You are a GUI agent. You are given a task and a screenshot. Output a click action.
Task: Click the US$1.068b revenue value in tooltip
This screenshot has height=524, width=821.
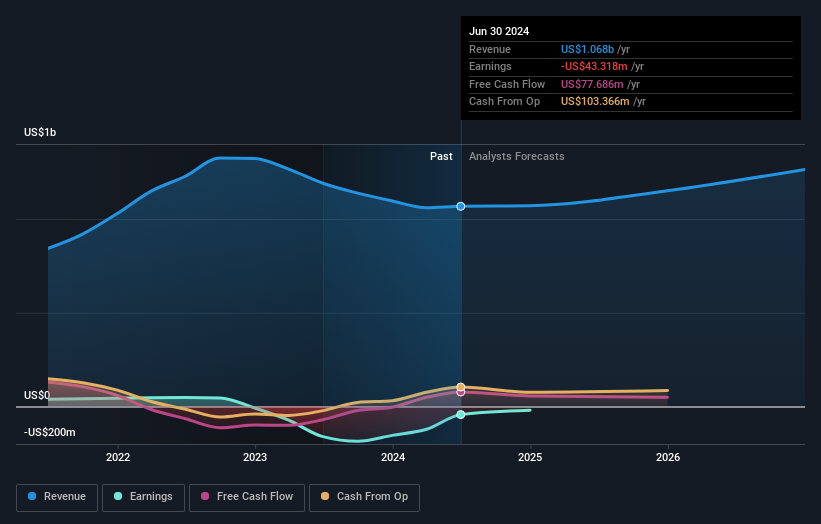[587, 49]
